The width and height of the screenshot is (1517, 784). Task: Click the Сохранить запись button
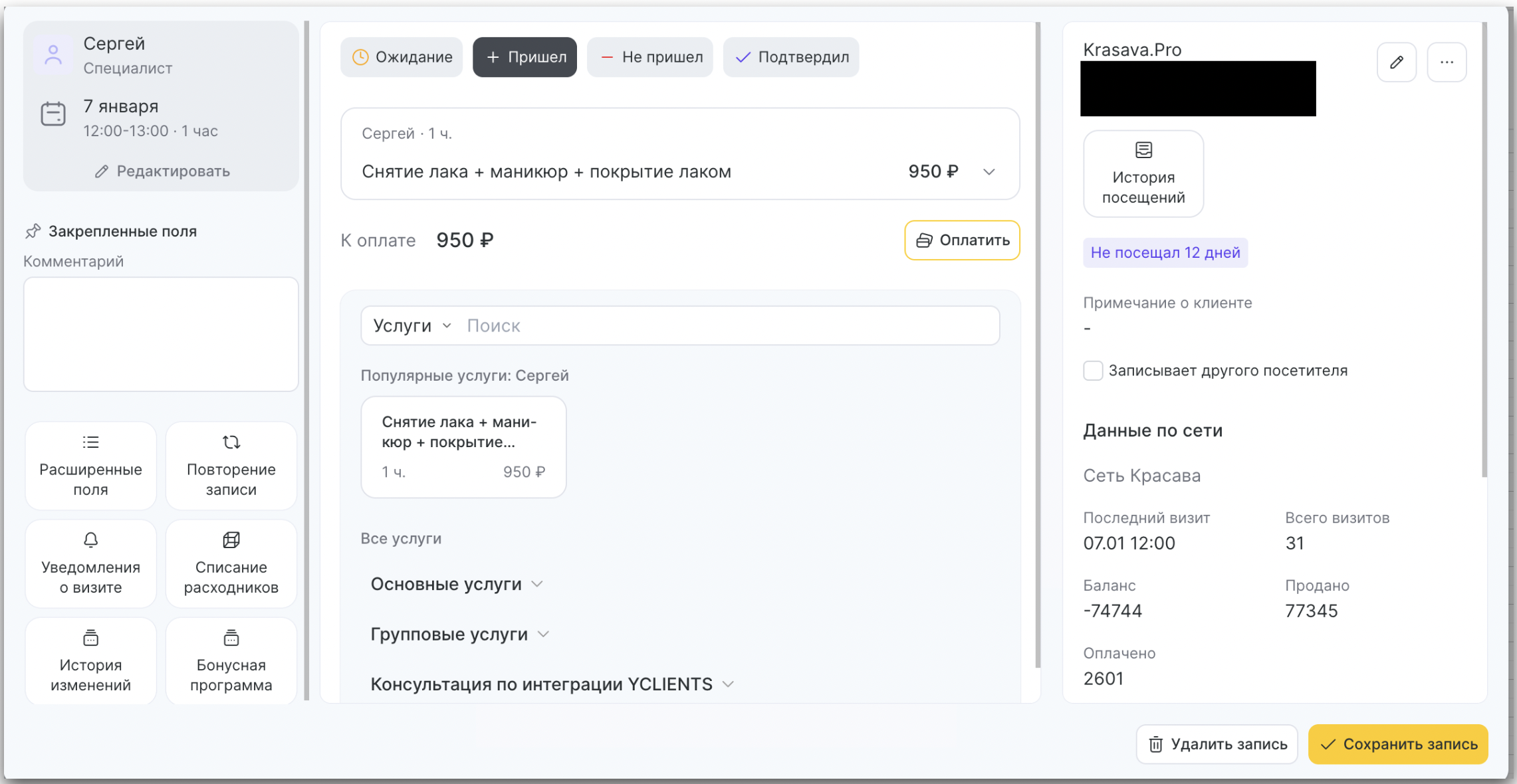tap(1398, 744)
